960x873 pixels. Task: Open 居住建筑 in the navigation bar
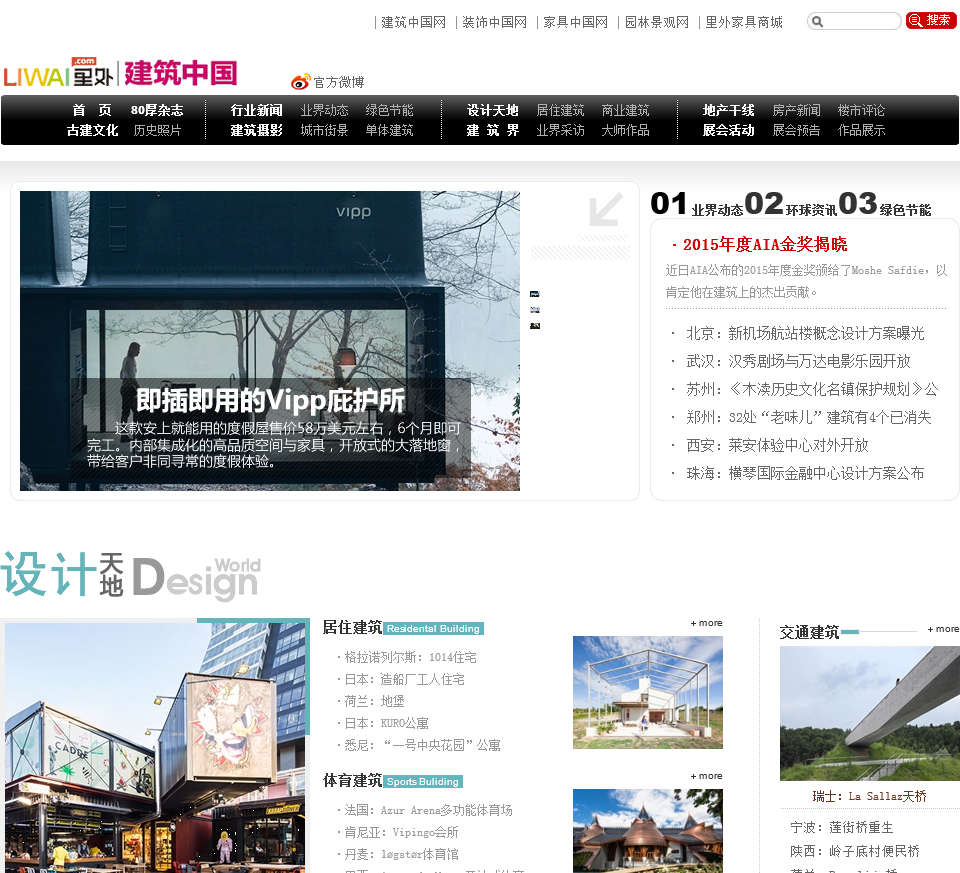click(560, 110)
